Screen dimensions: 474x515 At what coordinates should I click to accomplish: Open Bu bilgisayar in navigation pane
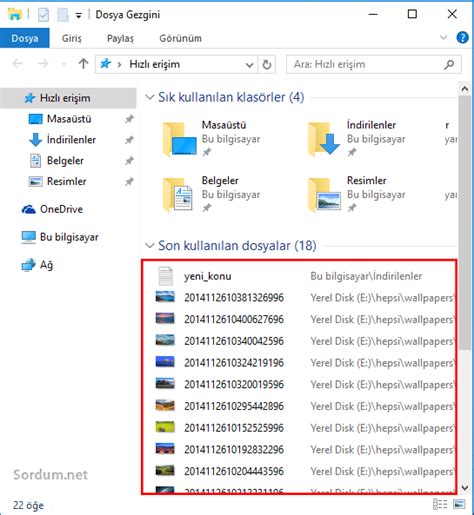pyautogui.click(x=69, y=237)
